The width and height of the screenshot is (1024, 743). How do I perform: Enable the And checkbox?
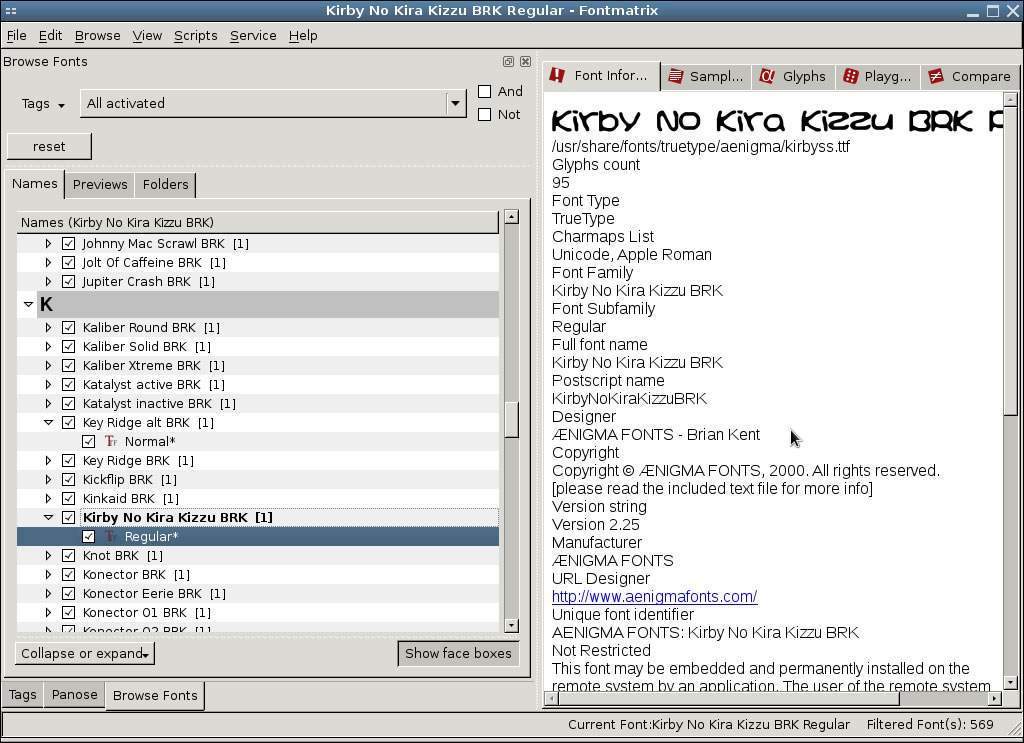point(485,91)
